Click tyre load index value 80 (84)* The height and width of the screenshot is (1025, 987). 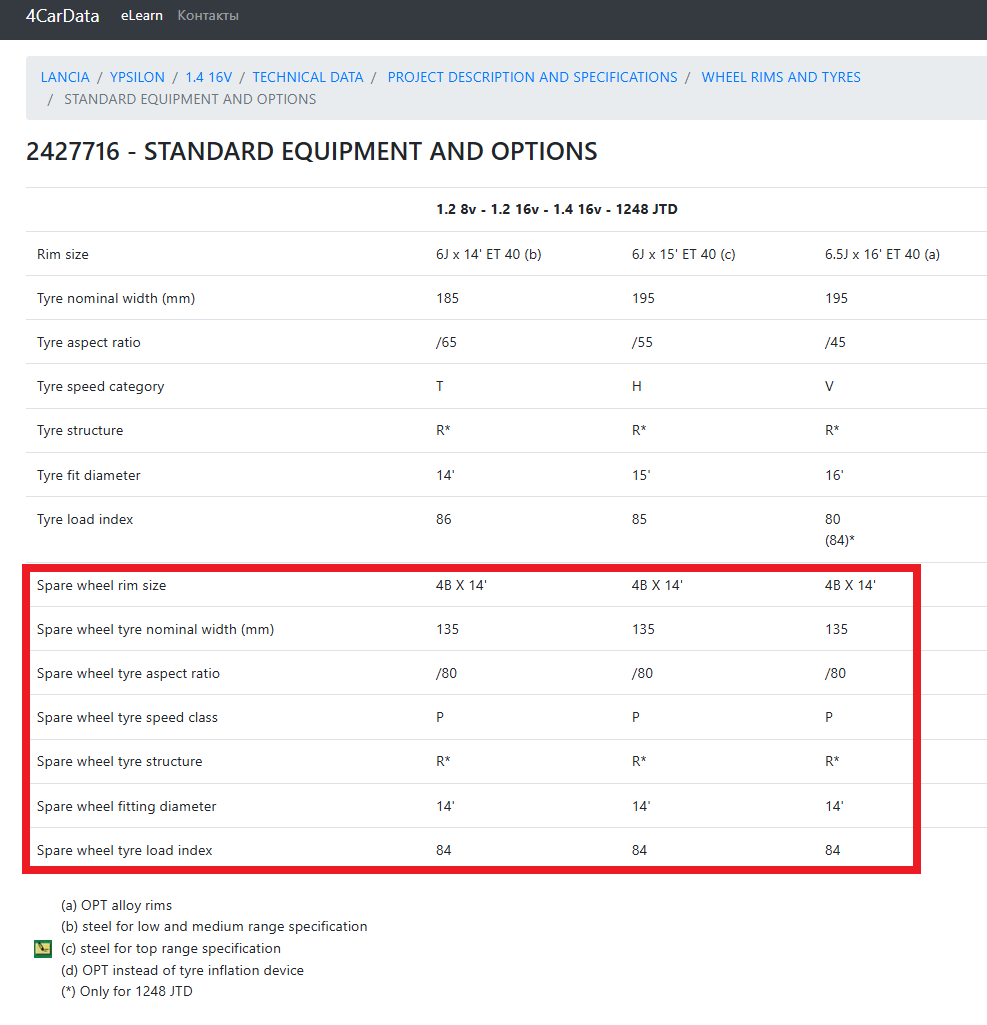coord(840,529)
